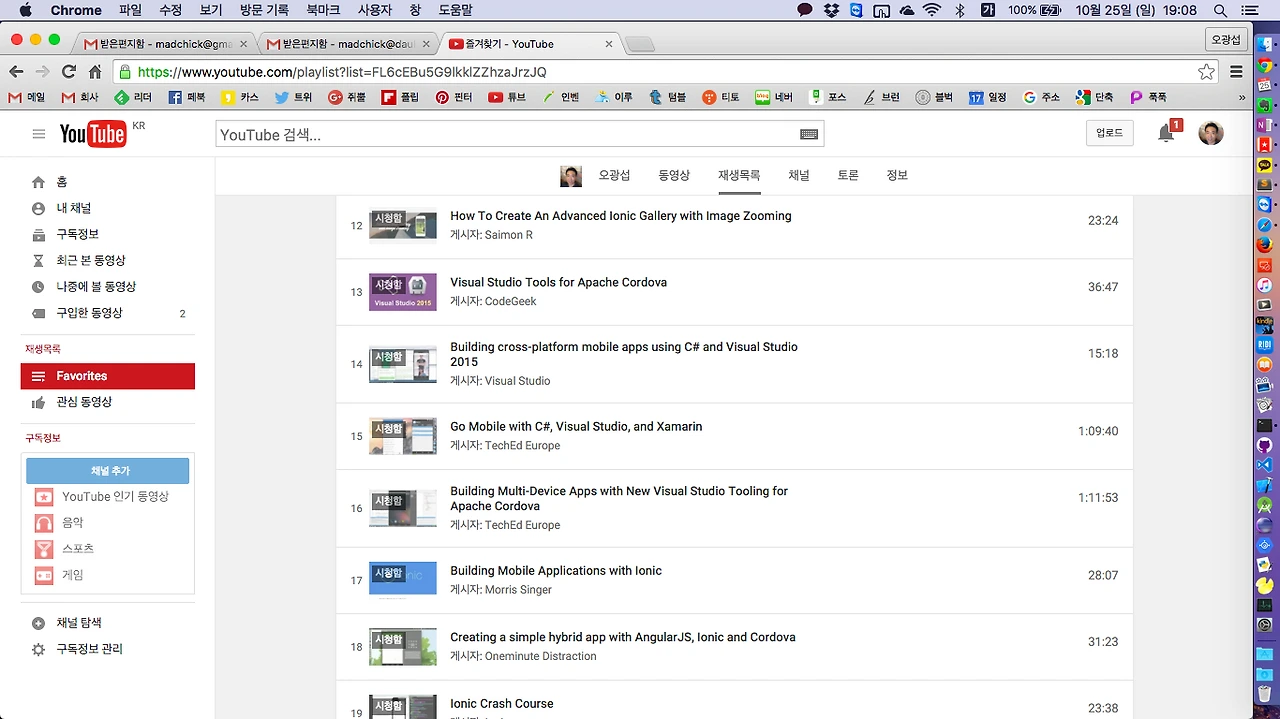Select the Home icon in YouTube sidebar
This screenshot has width=1280, height=719.
[39, 182]
